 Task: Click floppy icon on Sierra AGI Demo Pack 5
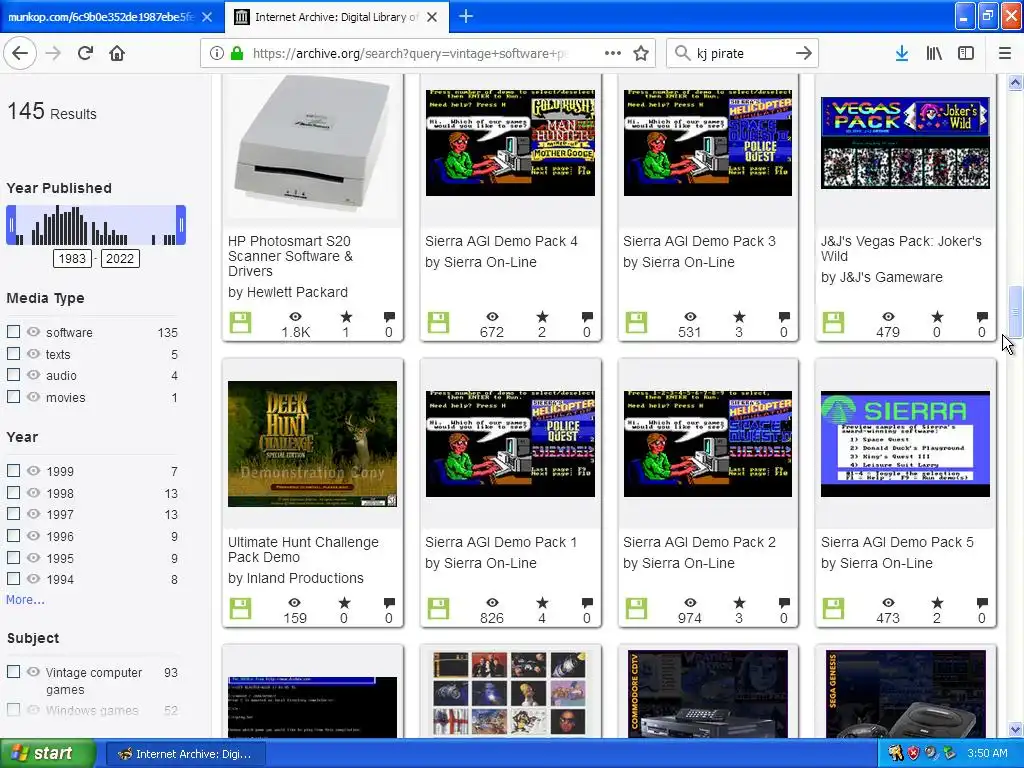[833, 609]
